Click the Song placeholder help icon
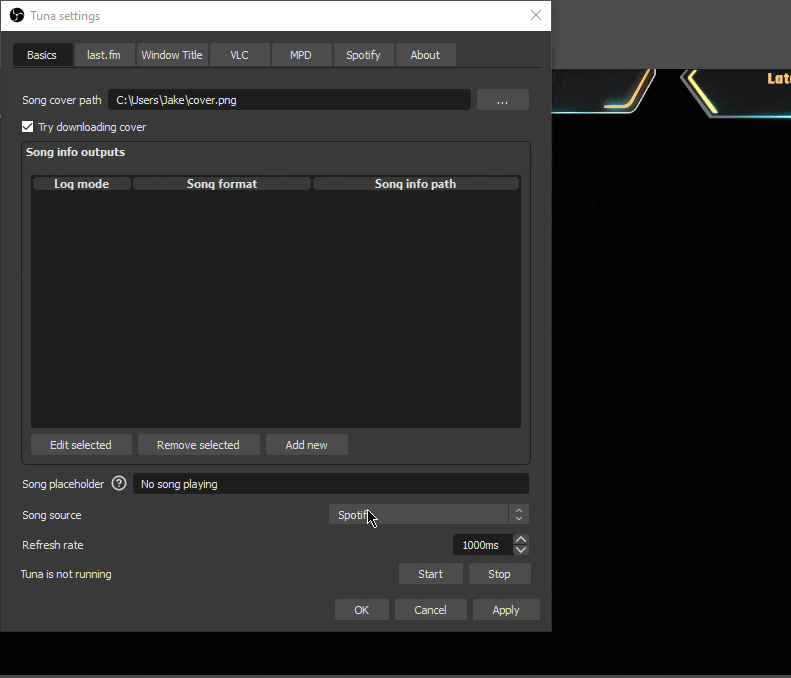 pos(119,484)
